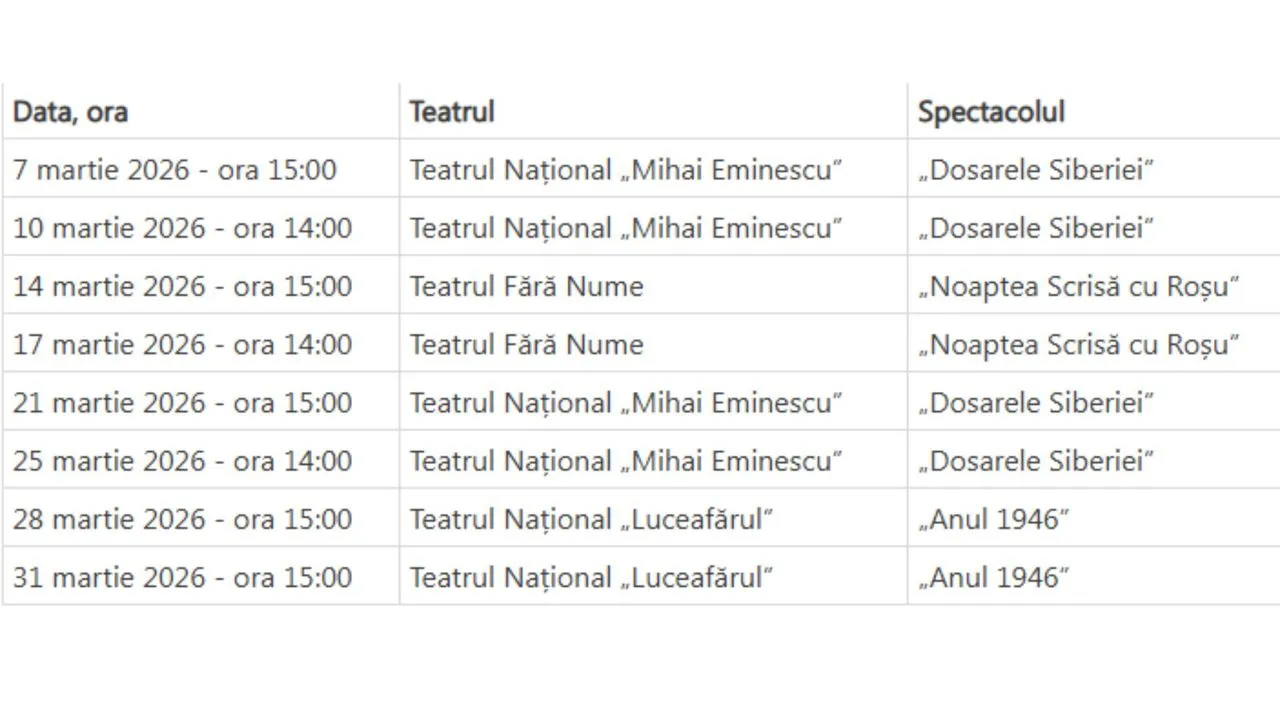Select the "21 martie 2026 - ora 15:00" cell
The width and height of the screenshot is (1280, 720).
182,403
